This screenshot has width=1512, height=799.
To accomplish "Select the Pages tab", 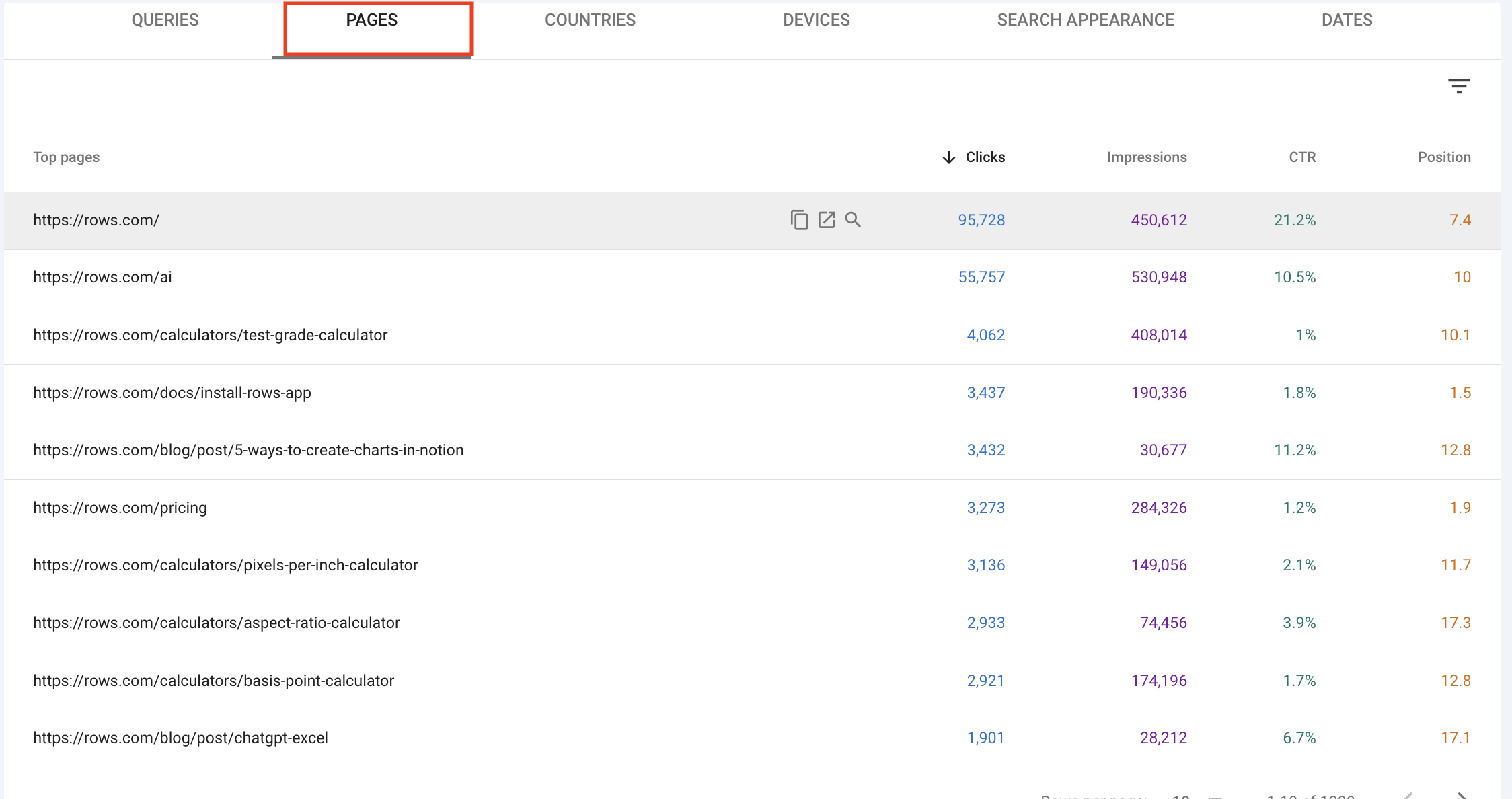I will 372,20.
